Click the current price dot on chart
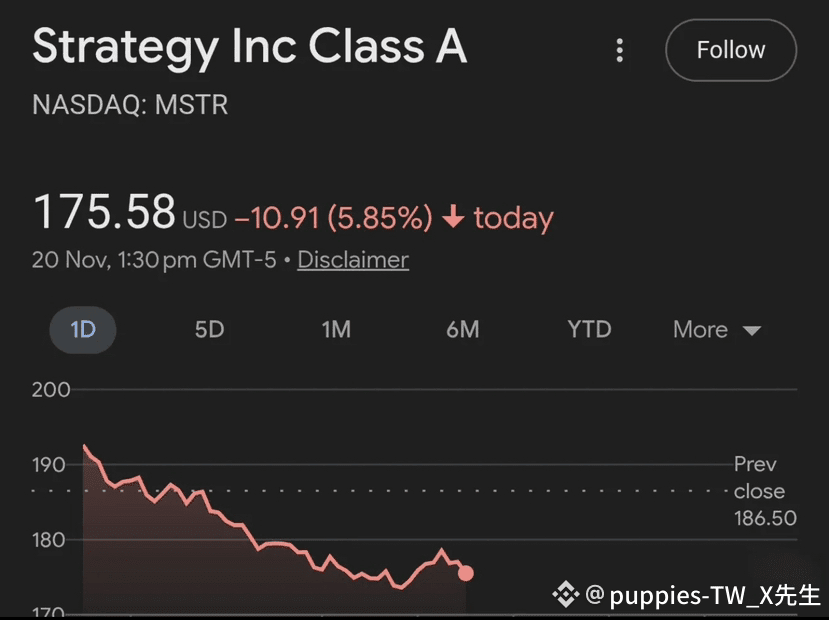Screen dimensions: 829x620 [465, 573]
